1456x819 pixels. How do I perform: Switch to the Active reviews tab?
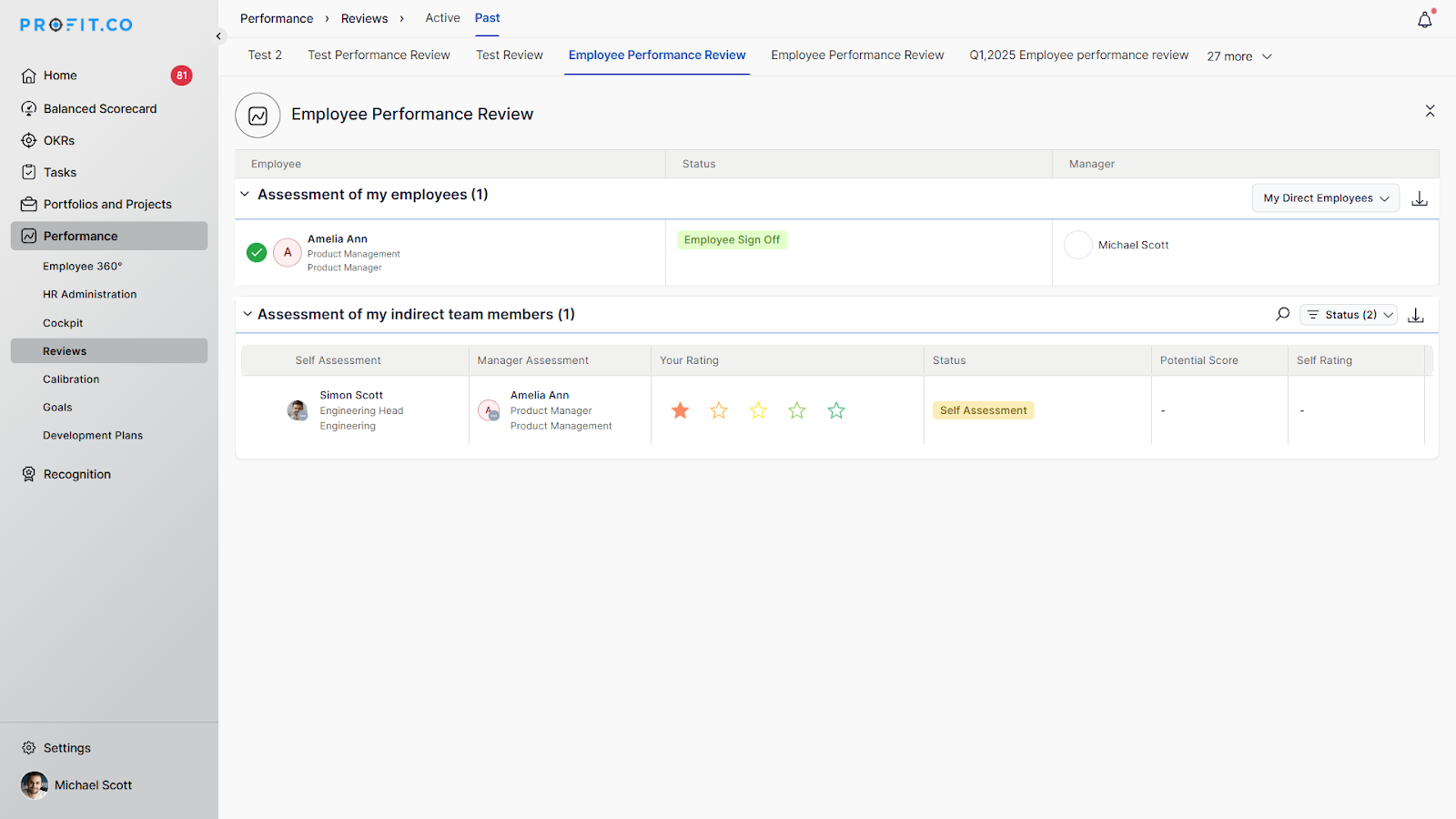(x=442, y=18)
